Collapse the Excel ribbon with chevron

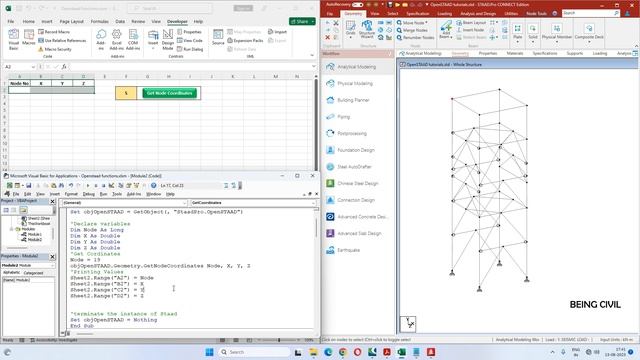click(x=312, y=55)
